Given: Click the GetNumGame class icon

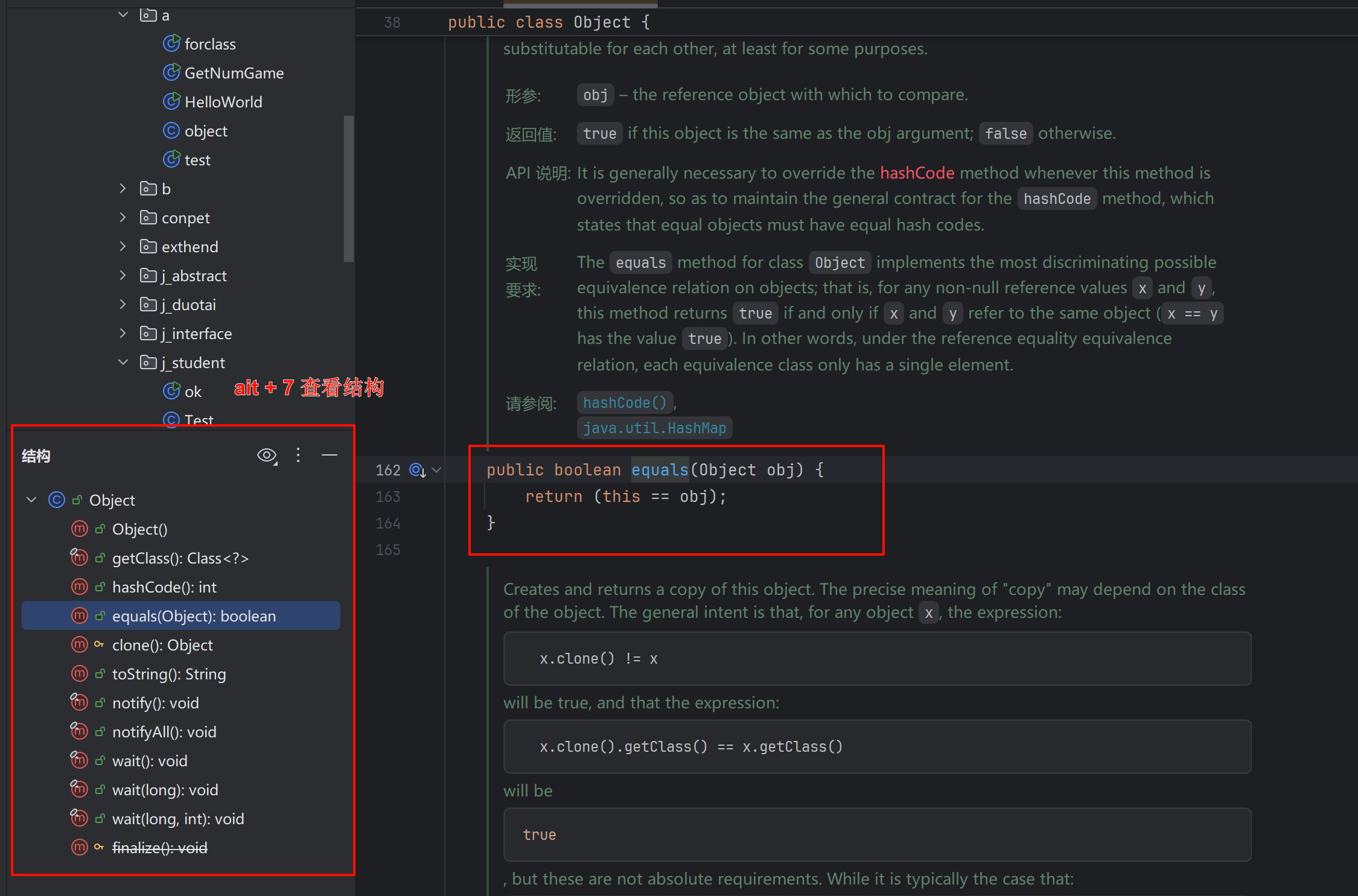Looking at the screenshot, I should [x=171, y=73].
